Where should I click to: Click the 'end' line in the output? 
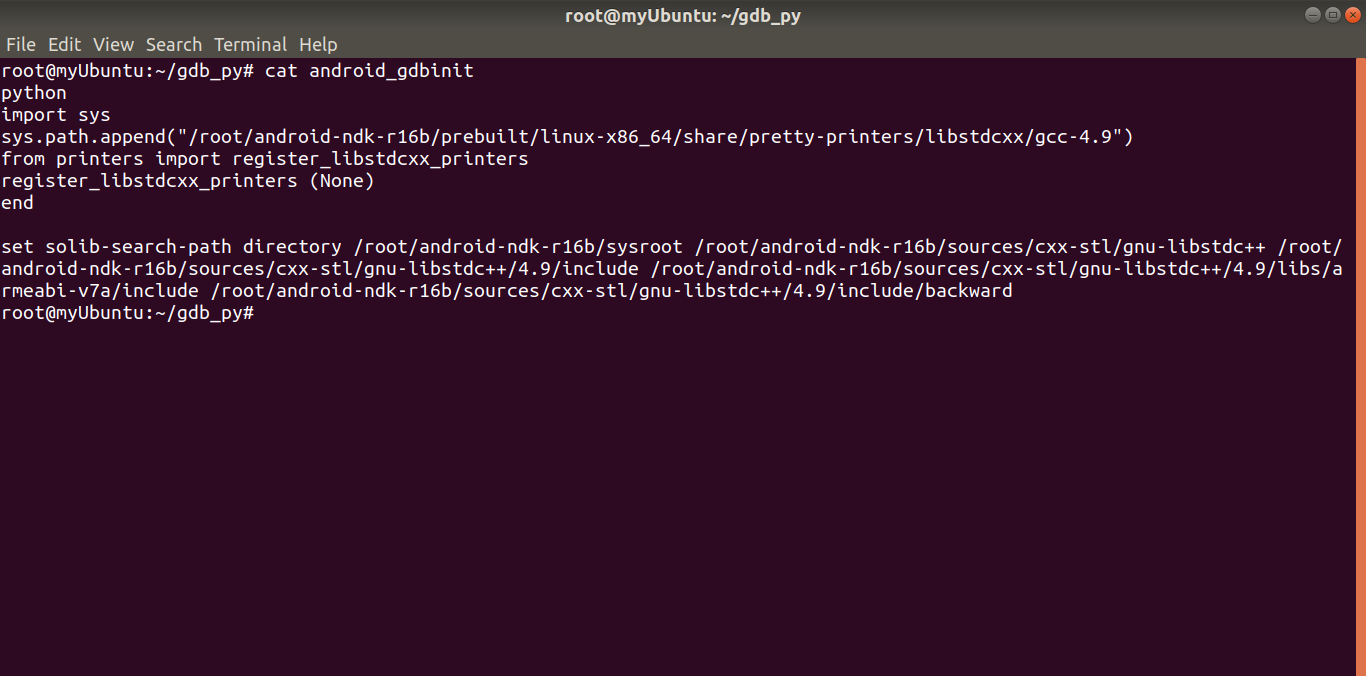(x=17, y=203)
